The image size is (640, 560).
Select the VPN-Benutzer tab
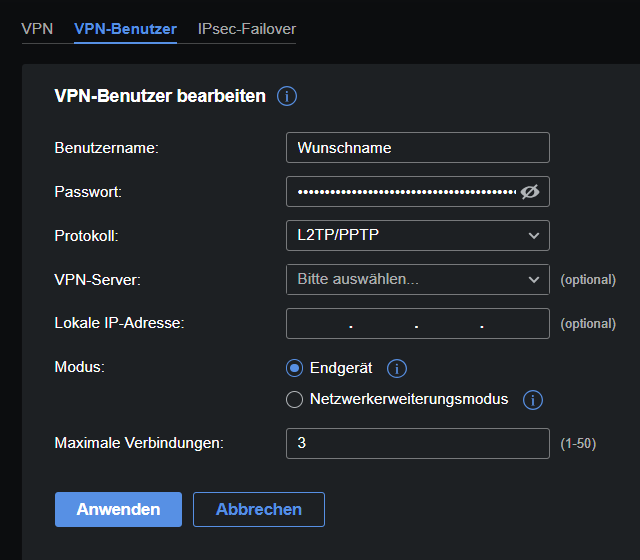[125, 29]
